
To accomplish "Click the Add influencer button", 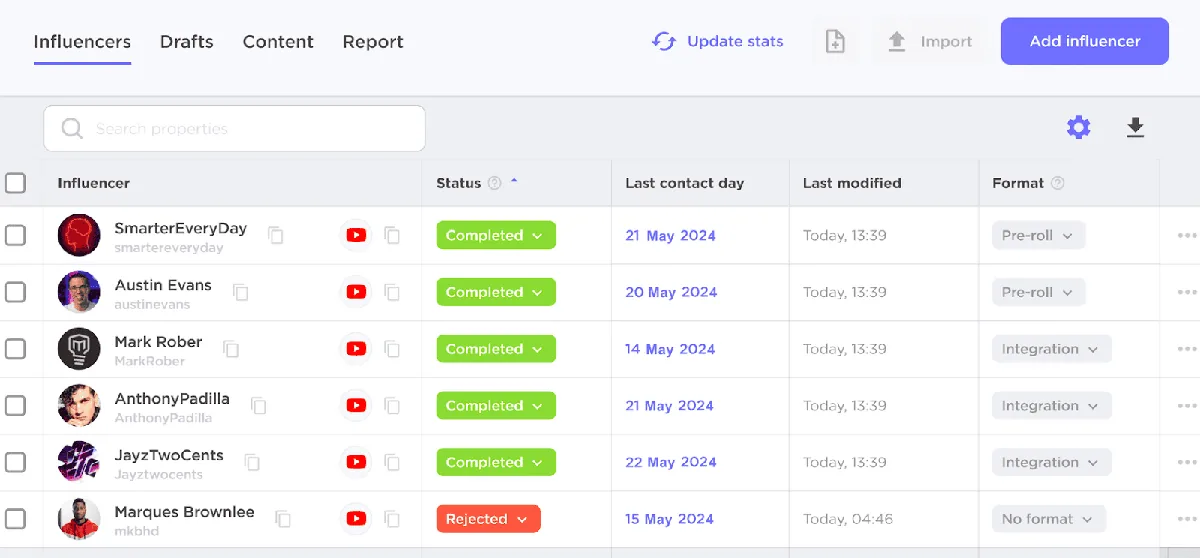I will [1085, 41].
